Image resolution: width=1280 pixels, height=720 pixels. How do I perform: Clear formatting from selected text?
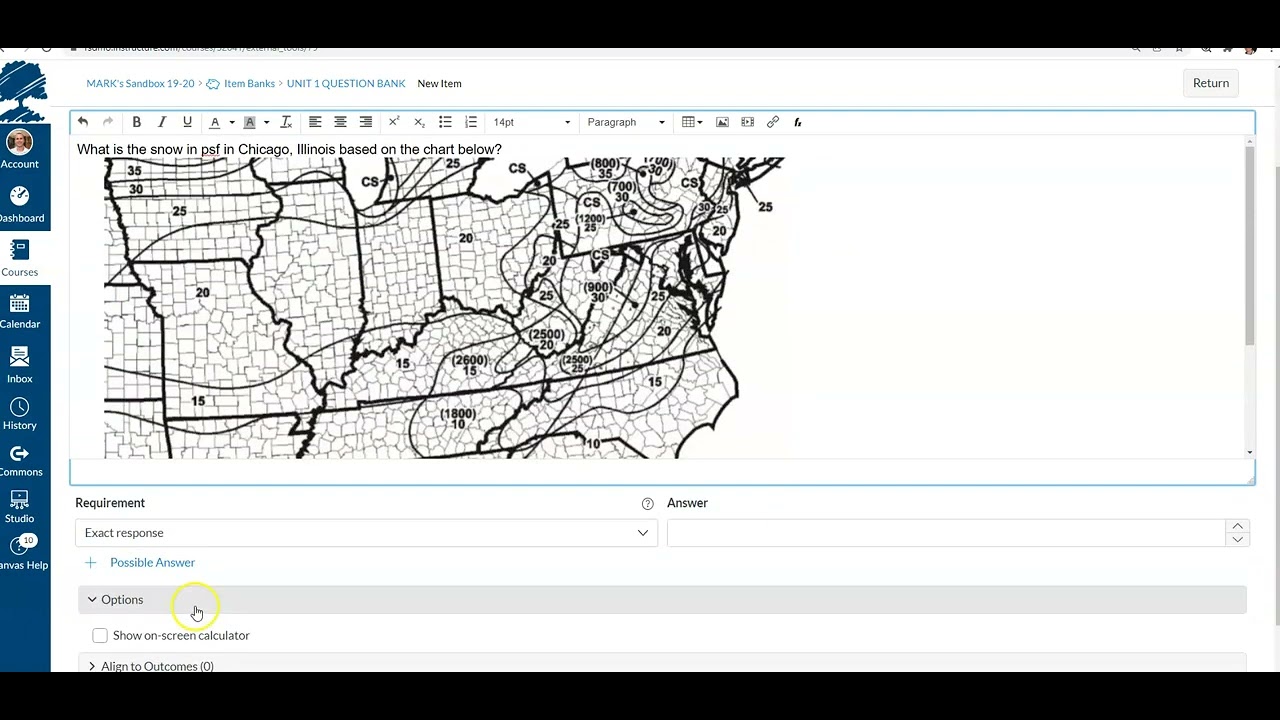click(x=286, y=122)
